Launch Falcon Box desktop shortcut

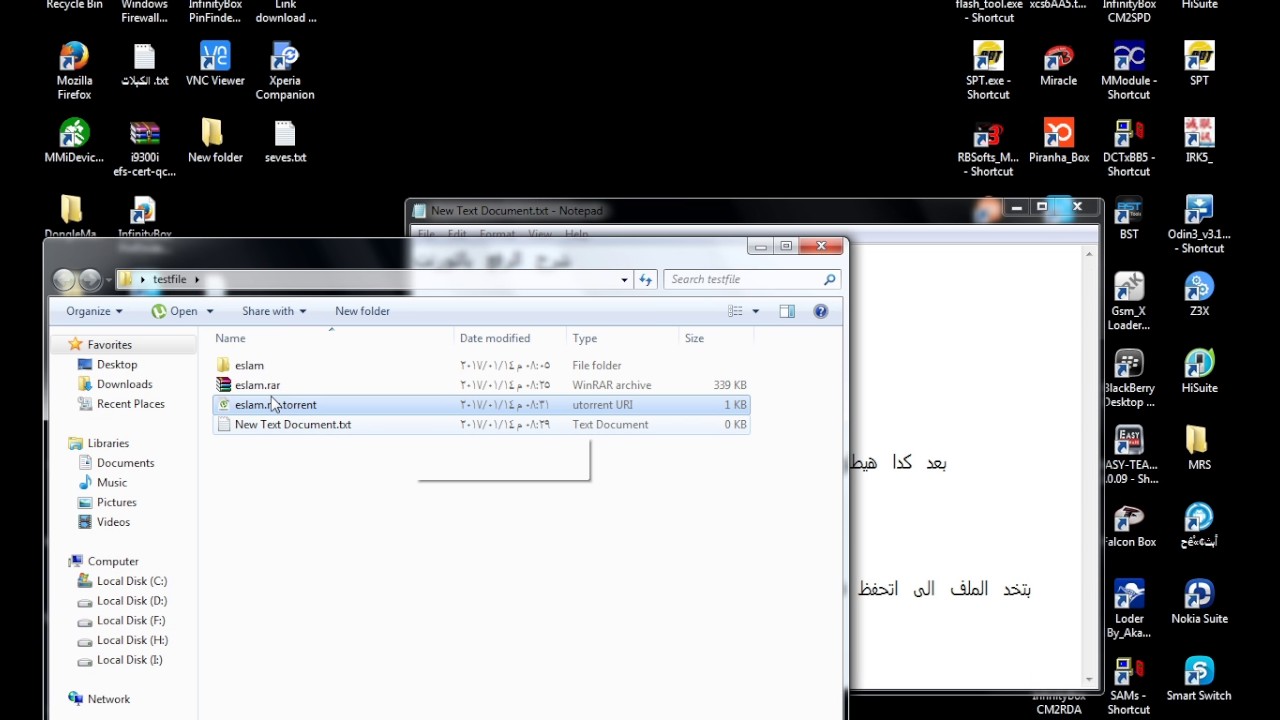pyautogui.click(x=1129, y=526)
